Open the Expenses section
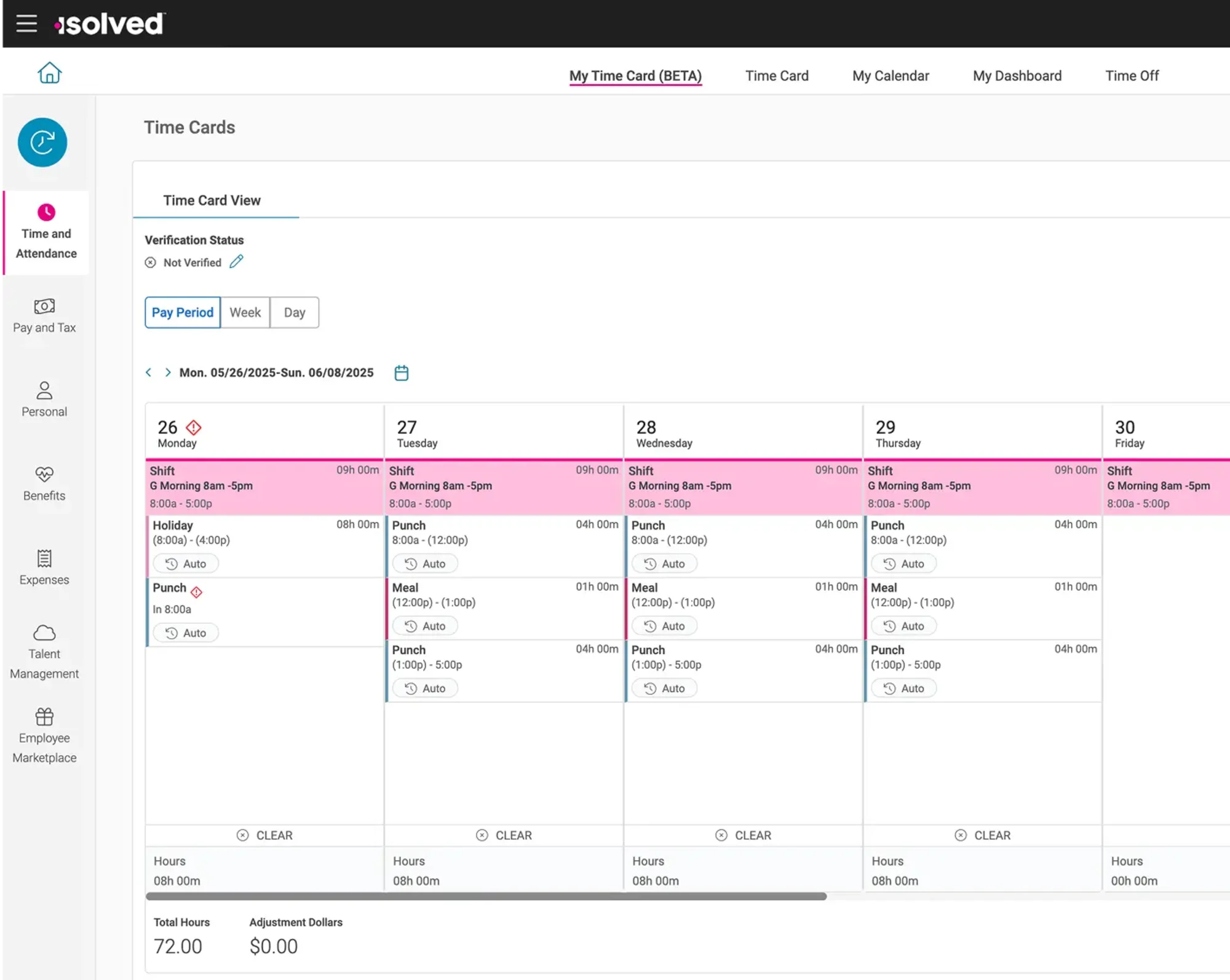The width and height of the screenshot is (1230, 980). click(44, 567)
